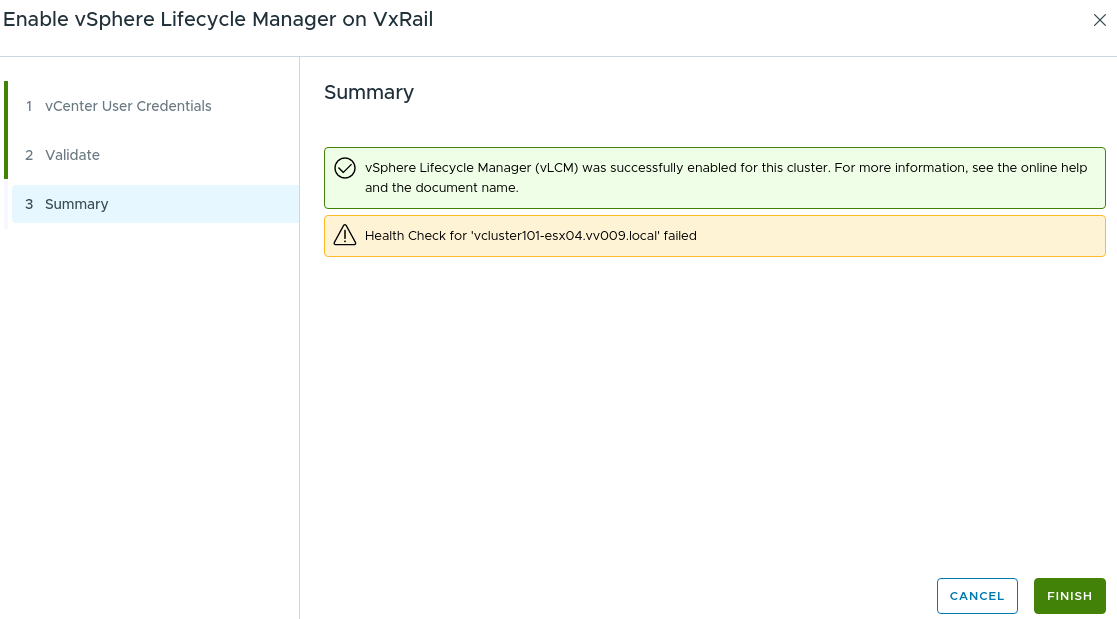Click the Finish button
Image resolution: width=1117 pixels, height=619 pixels.
(x=1069, y=595)
